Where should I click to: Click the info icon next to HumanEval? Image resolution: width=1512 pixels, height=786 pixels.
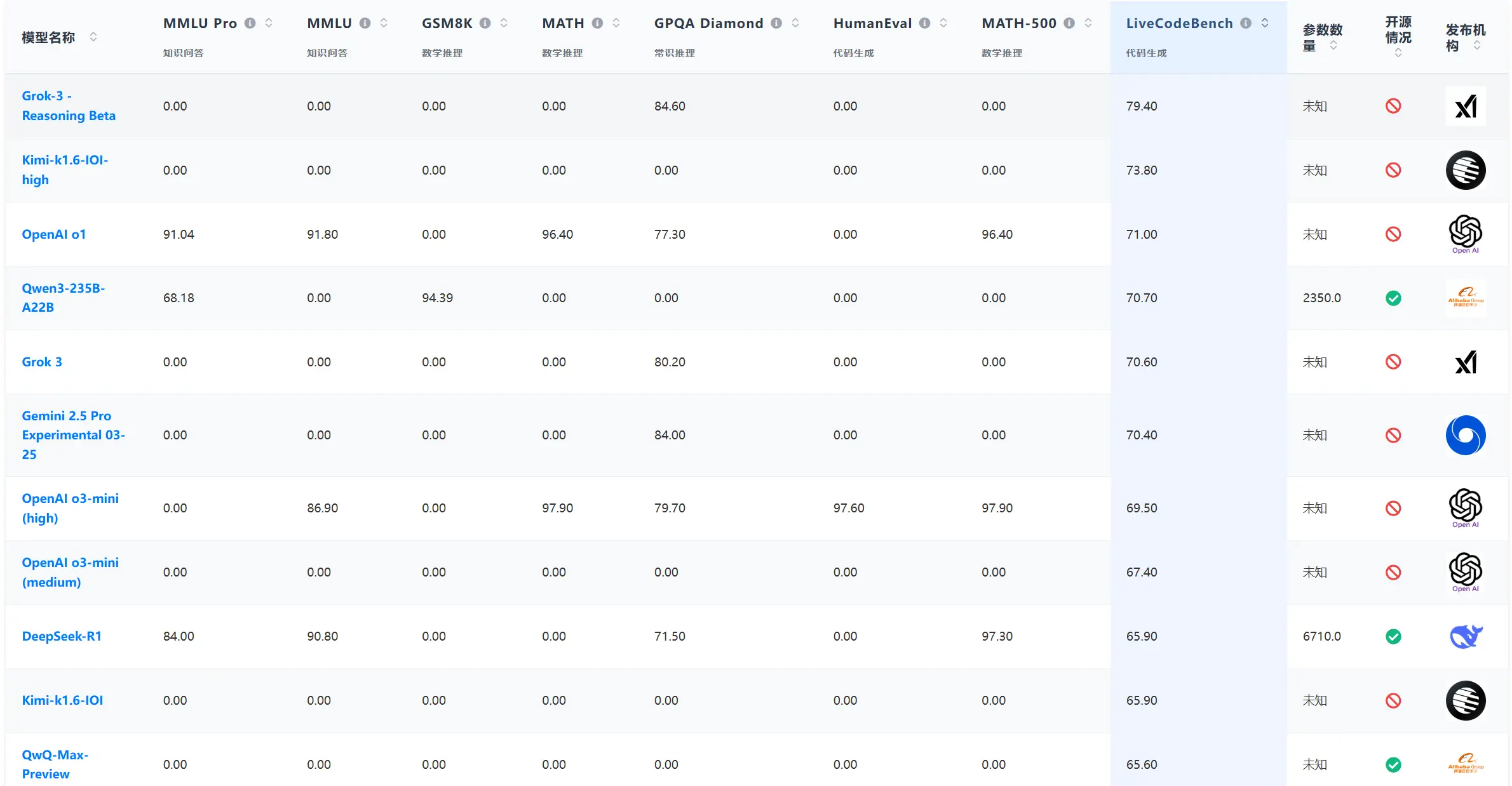[925, 23]
